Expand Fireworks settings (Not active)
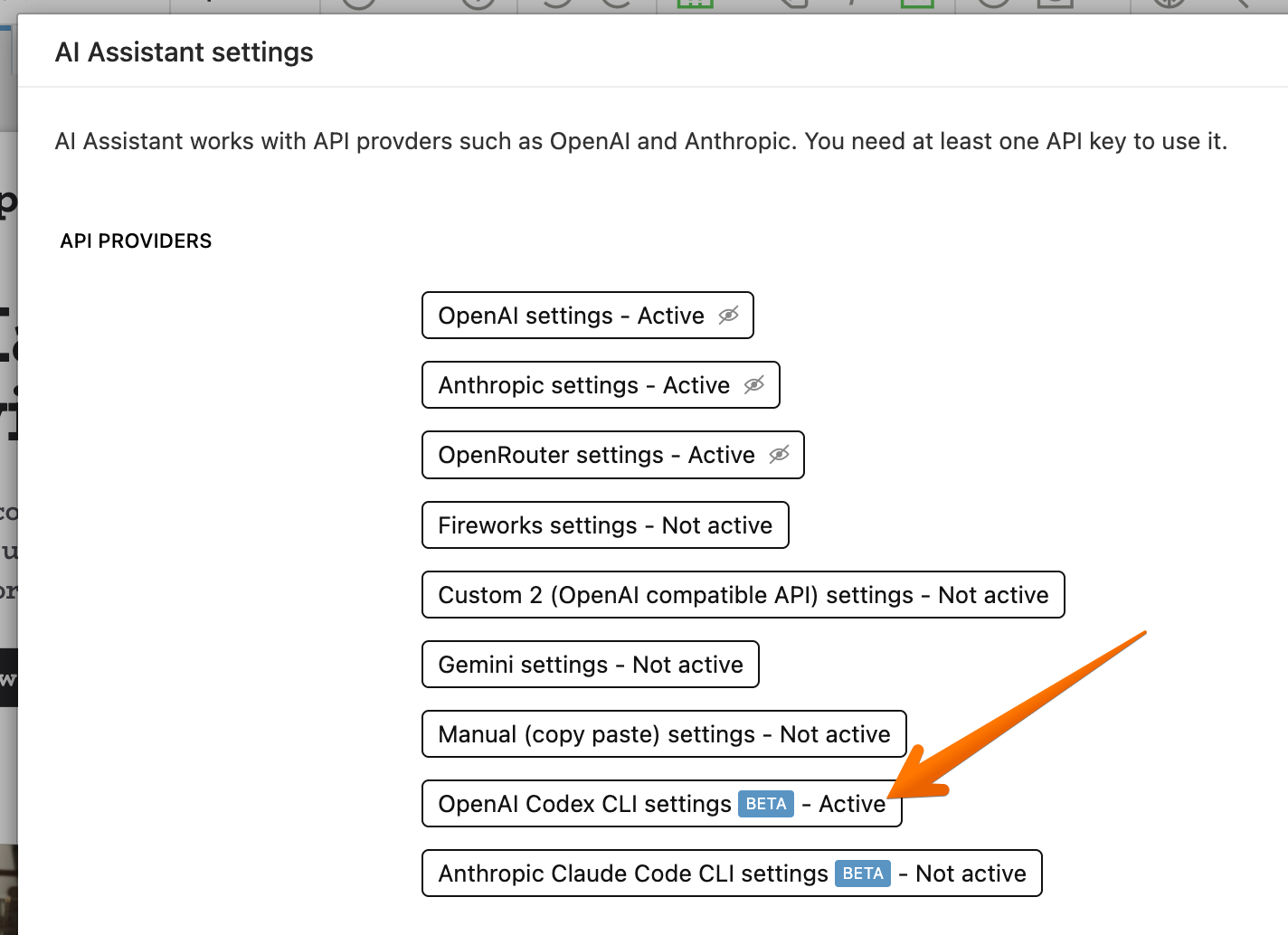1288x935 pixels. click(x=604, y=525)
